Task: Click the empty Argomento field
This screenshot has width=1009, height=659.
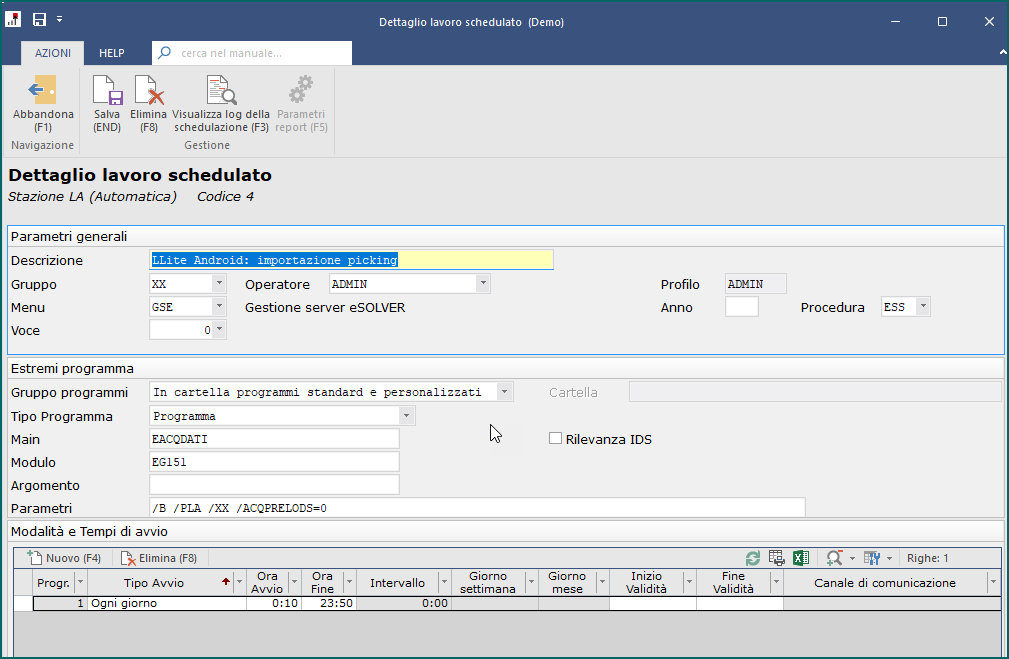Action: click(274, 485)
